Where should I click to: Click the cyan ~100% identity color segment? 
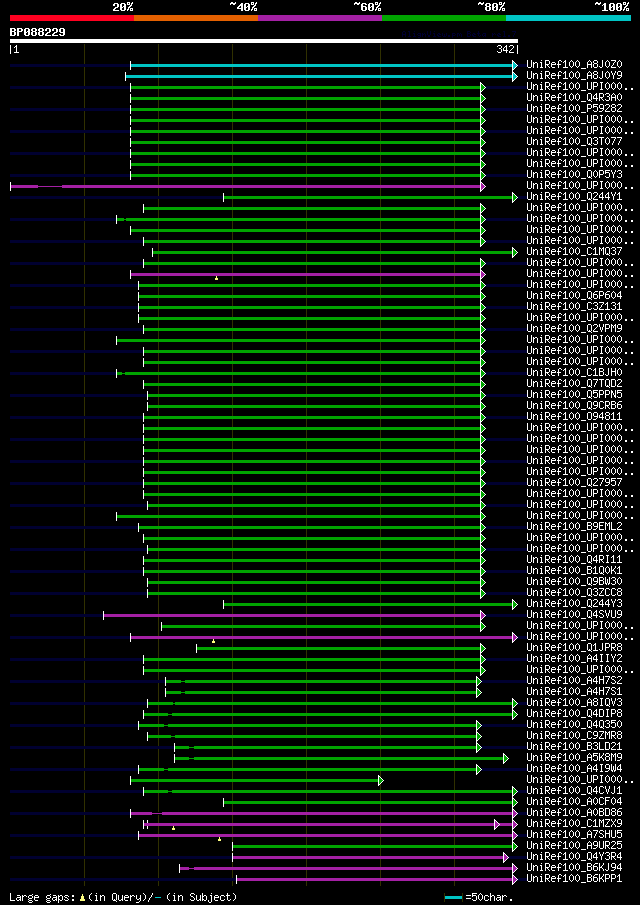[568, 18]
